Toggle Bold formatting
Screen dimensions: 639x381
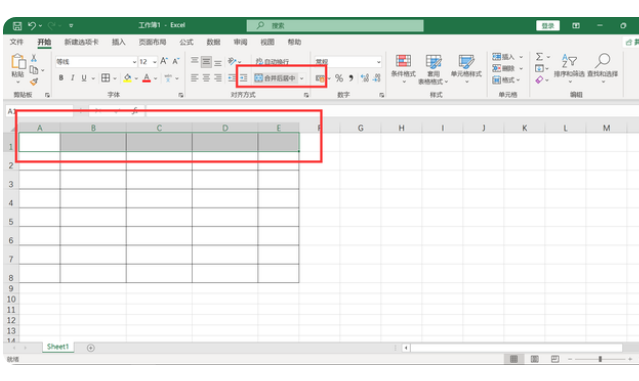pos(61,78)
